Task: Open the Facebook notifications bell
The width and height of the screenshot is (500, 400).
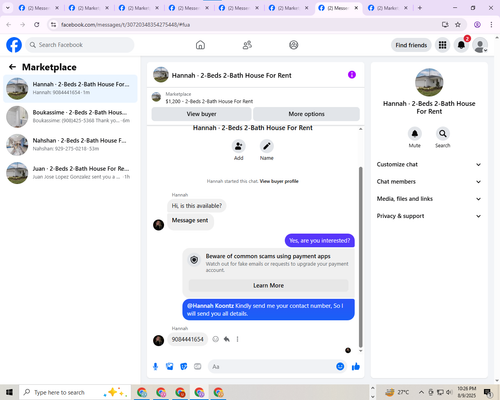Action: tap(461, 45)
